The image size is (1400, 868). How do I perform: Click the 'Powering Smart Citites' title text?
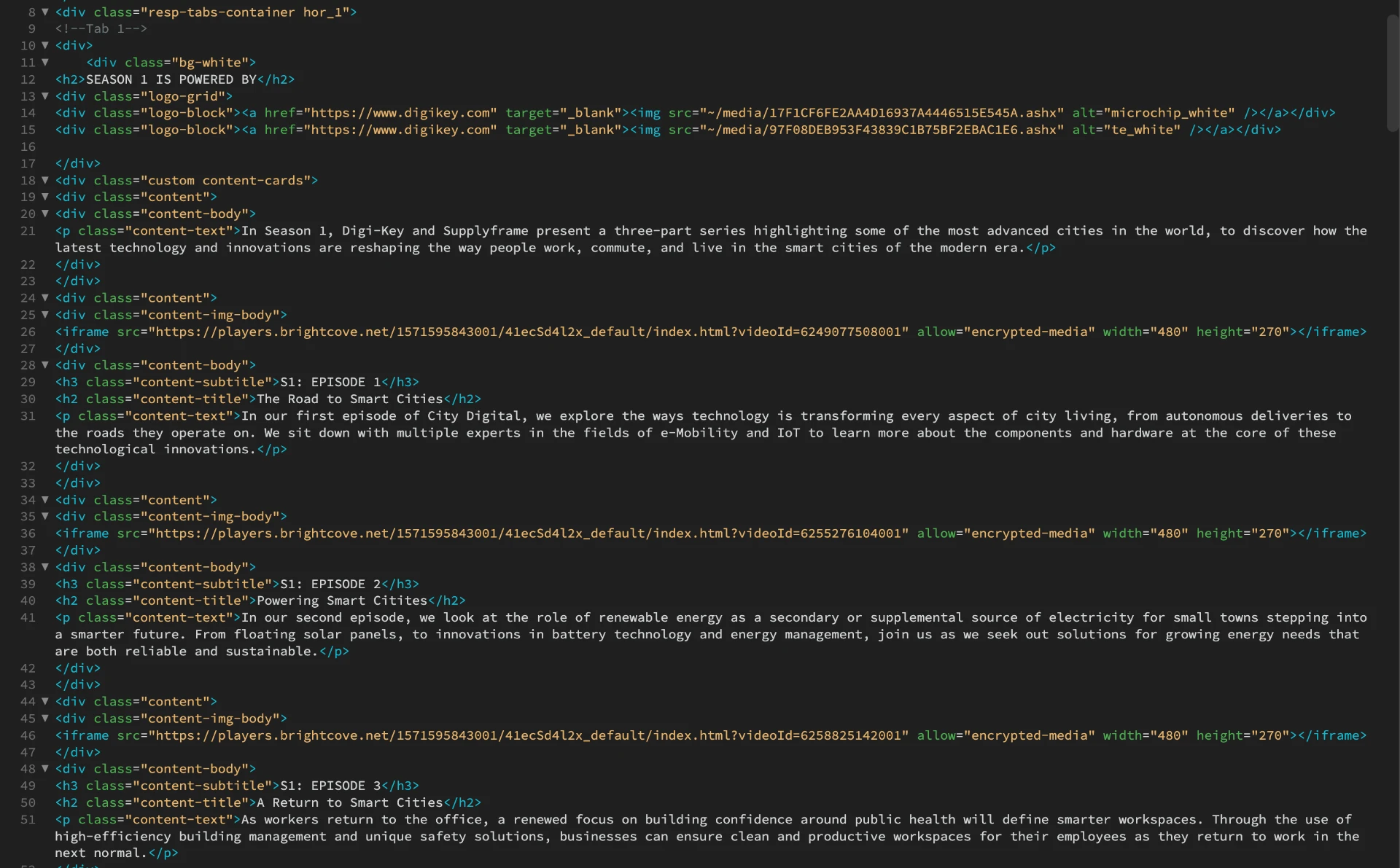click(342, 601)
